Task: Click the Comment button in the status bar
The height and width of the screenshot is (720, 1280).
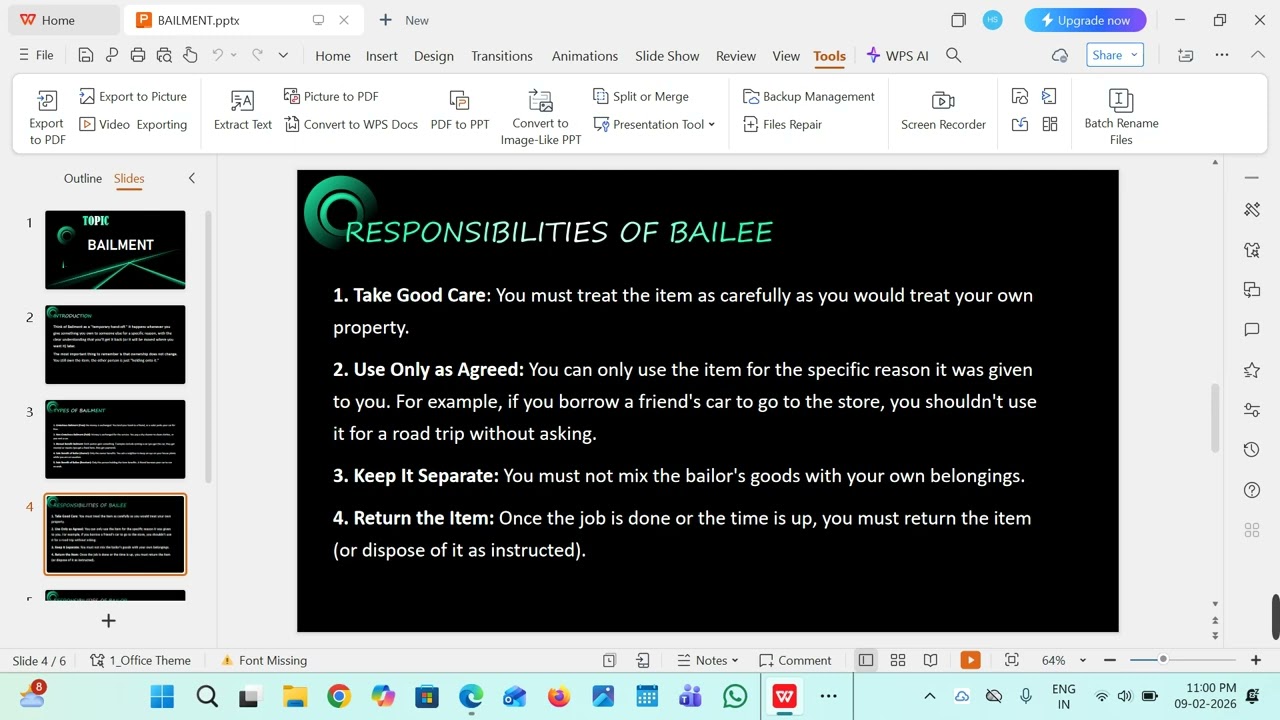Action: 795,660
